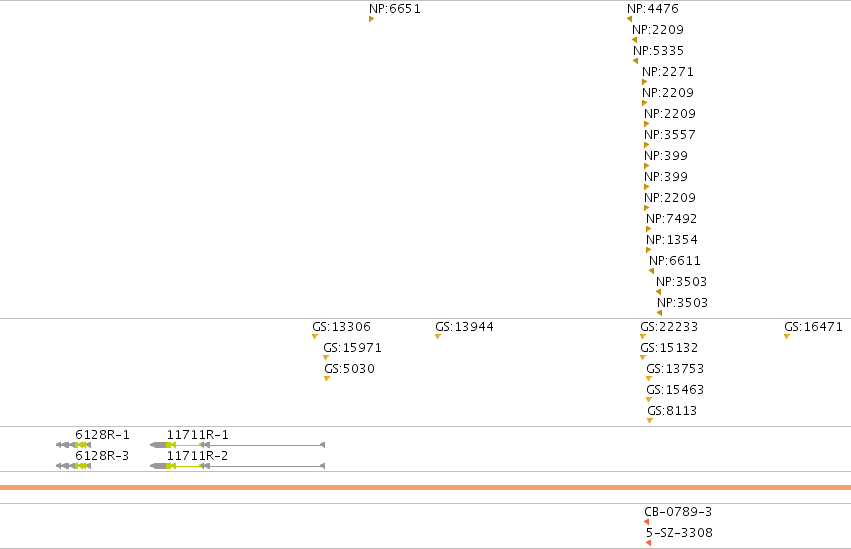Select the 5-SZ-3308 red marker

[x=648, y=543]
